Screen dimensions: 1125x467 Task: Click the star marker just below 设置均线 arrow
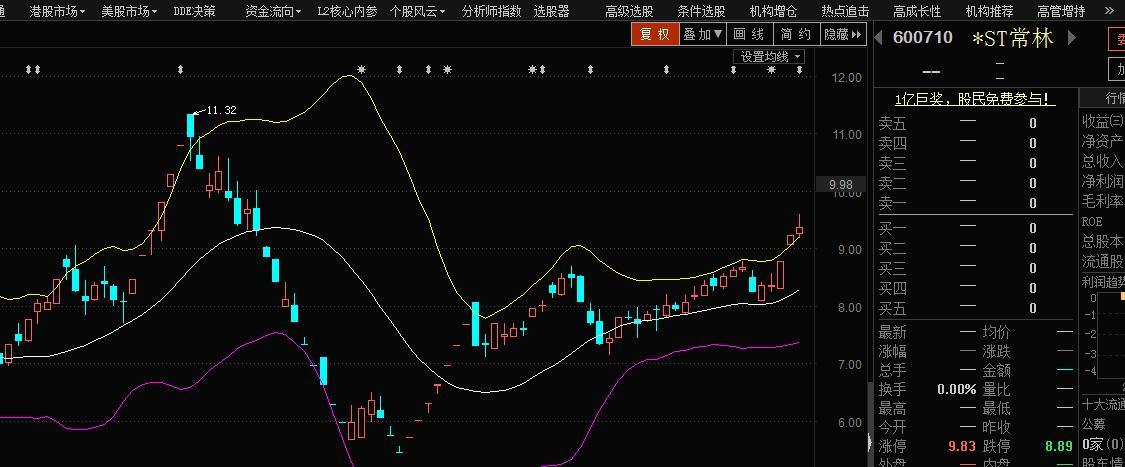[x=771, y=70]
